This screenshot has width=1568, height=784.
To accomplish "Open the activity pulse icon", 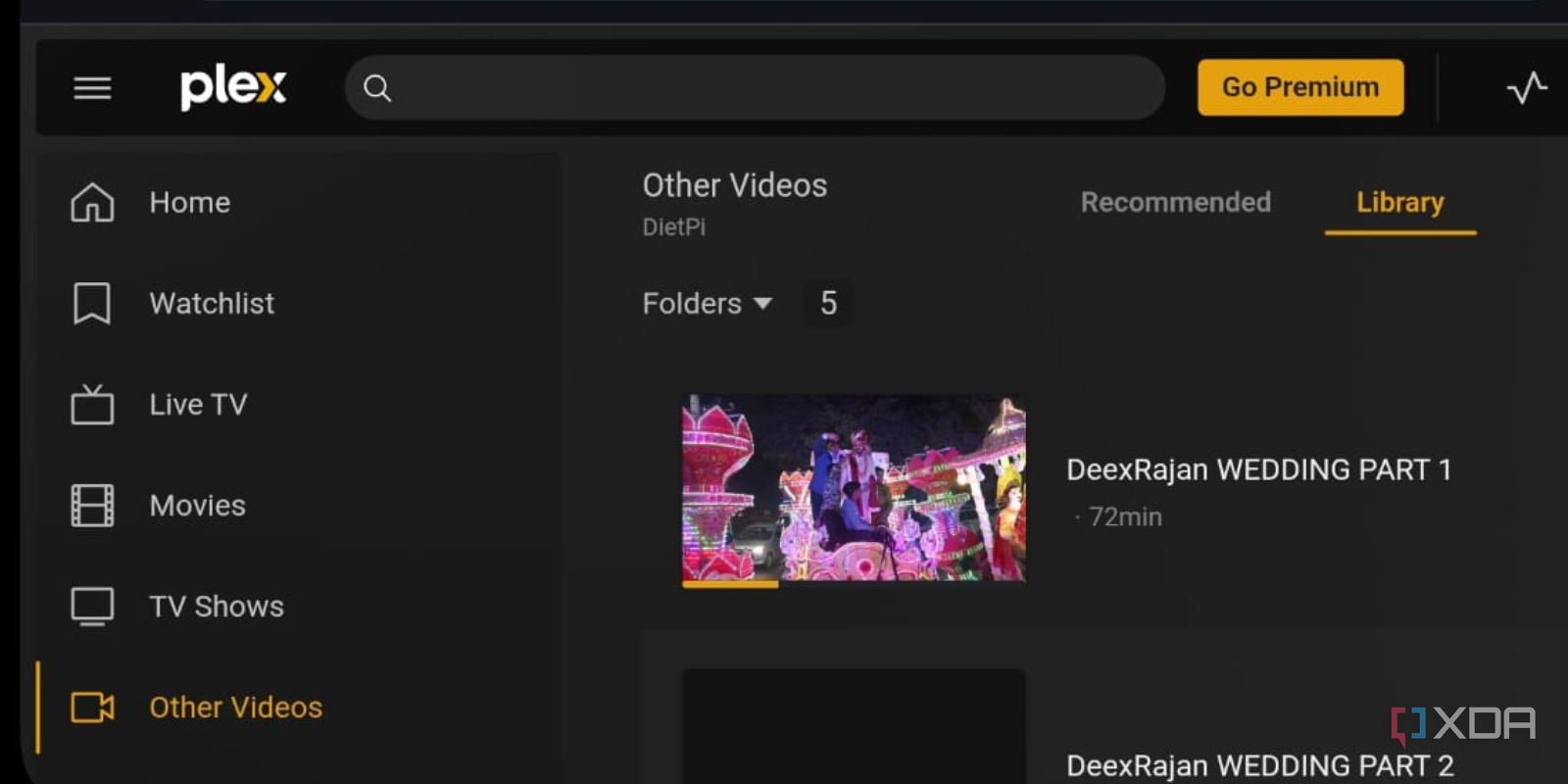I will point(1526,88).
